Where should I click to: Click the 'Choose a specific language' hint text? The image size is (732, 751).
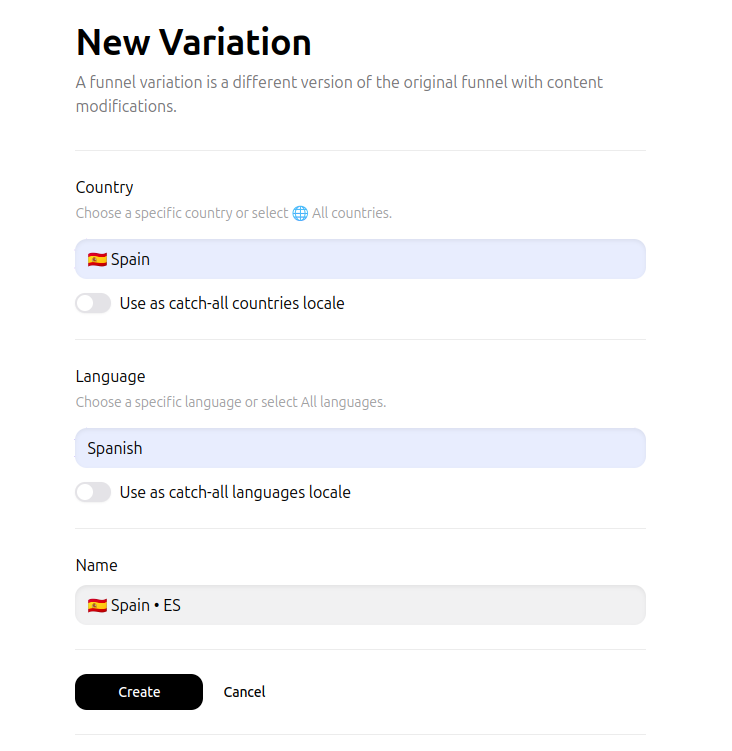tap(230, 402)
